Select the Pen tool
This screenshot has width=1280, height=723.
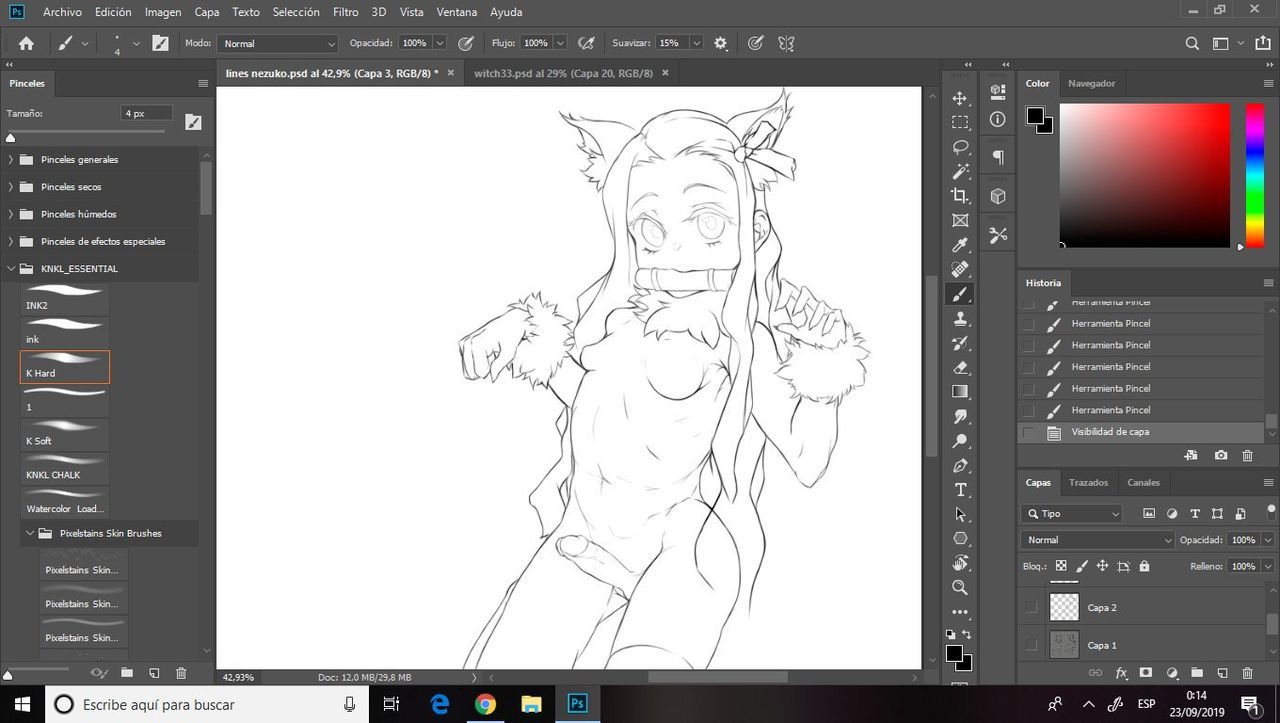(x=960, y=465)
